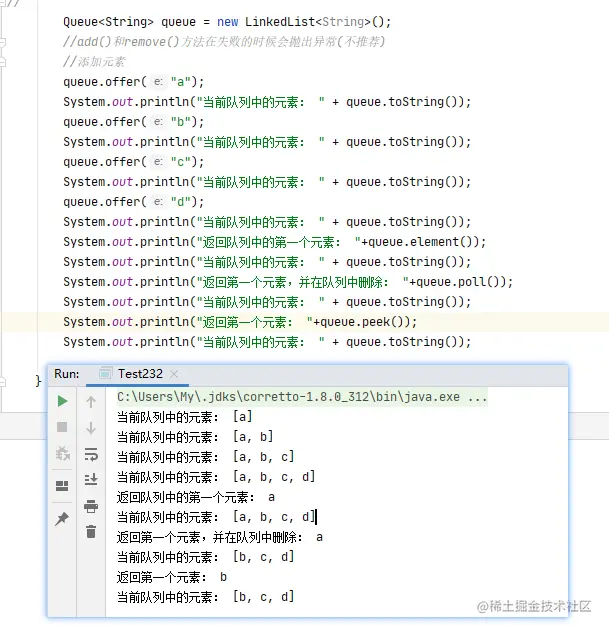Click the LinkedList<String> constructor text
The width and height of the screenshot is (609, 631).
pos(318,22)
